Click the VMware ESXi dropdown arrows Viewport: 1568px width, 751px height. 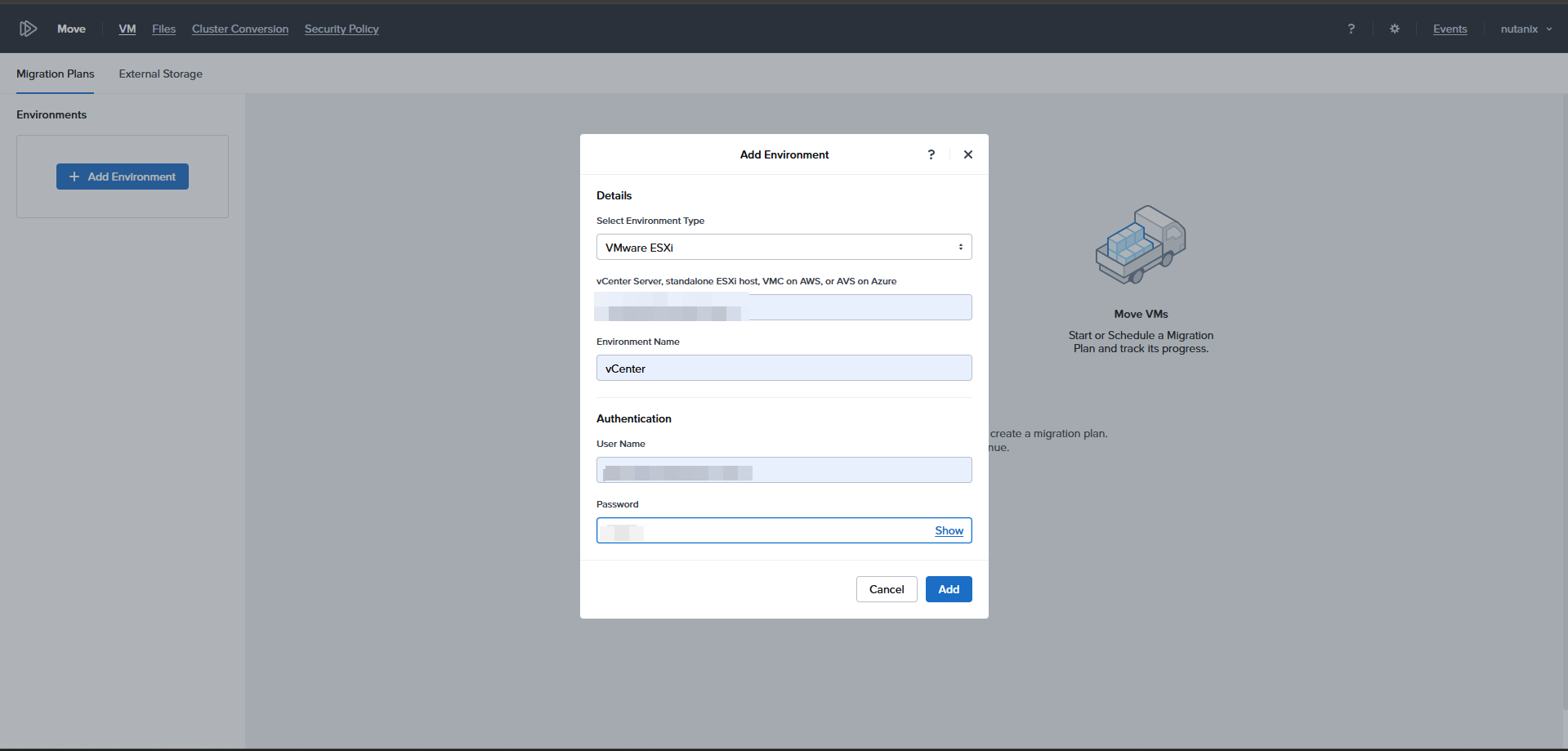(961, 247)
